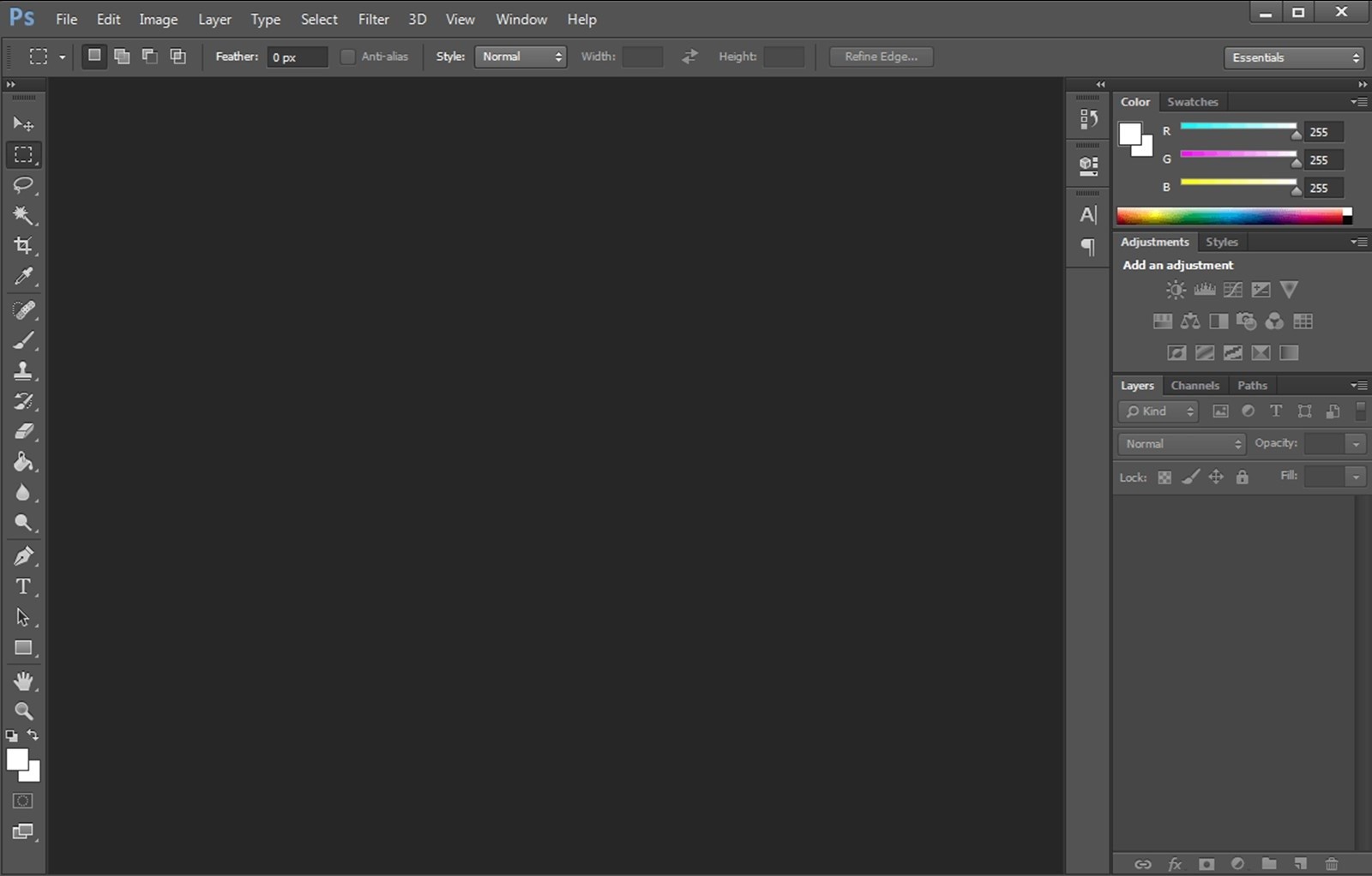The height and width of the screenshot is (876, 1372).
Task: Activate the Pen tool
Action: click(x=23, y=555)
